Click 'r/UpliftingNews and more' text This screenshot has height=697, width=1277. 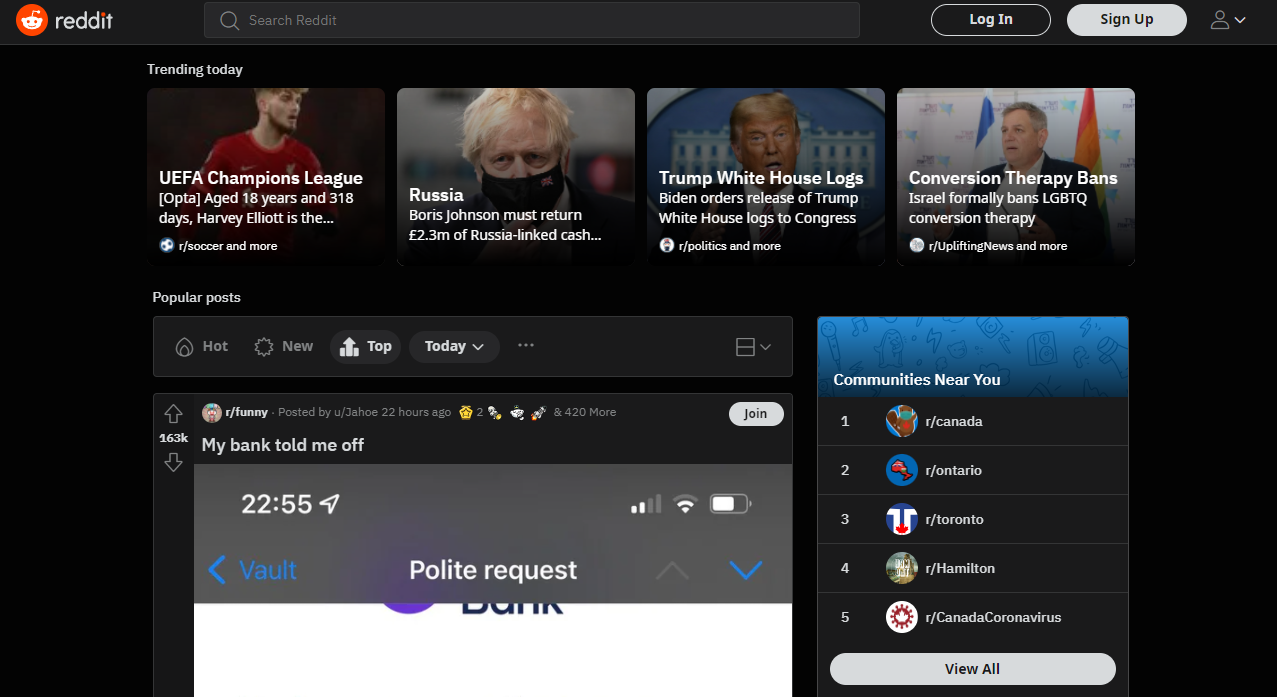coord(998,246)
